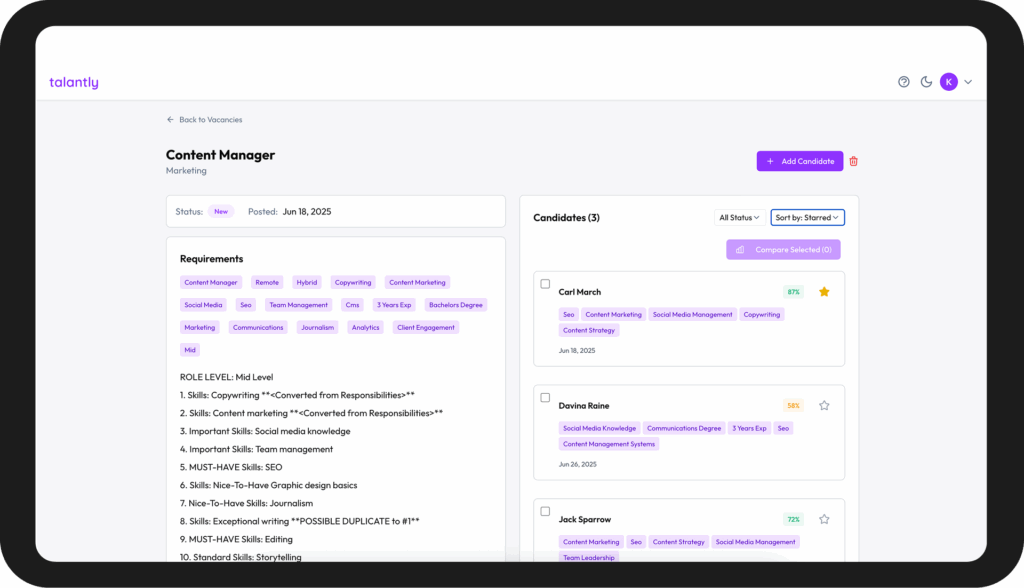The image size is (1024, 588).
Task: Open the help question mark icon
Action: (903, 82)
